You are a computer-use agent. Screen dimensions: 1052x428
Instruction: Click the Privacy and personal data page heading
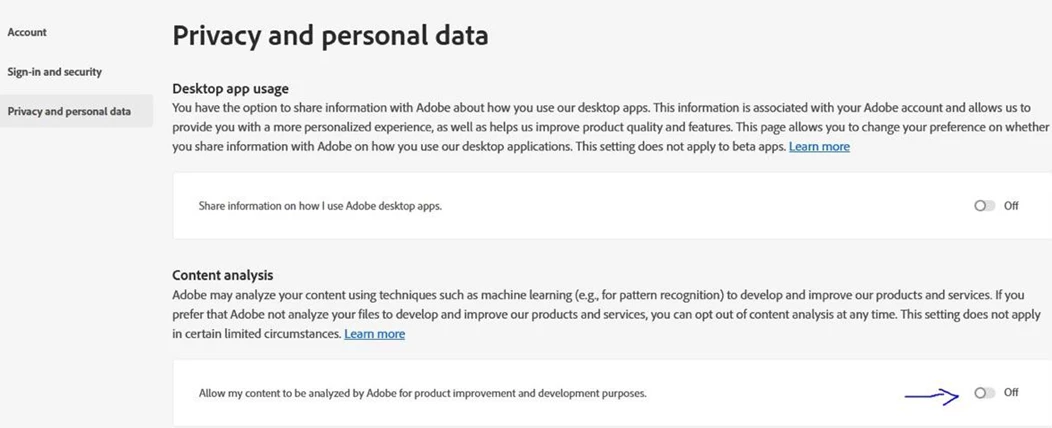point(330,36)
